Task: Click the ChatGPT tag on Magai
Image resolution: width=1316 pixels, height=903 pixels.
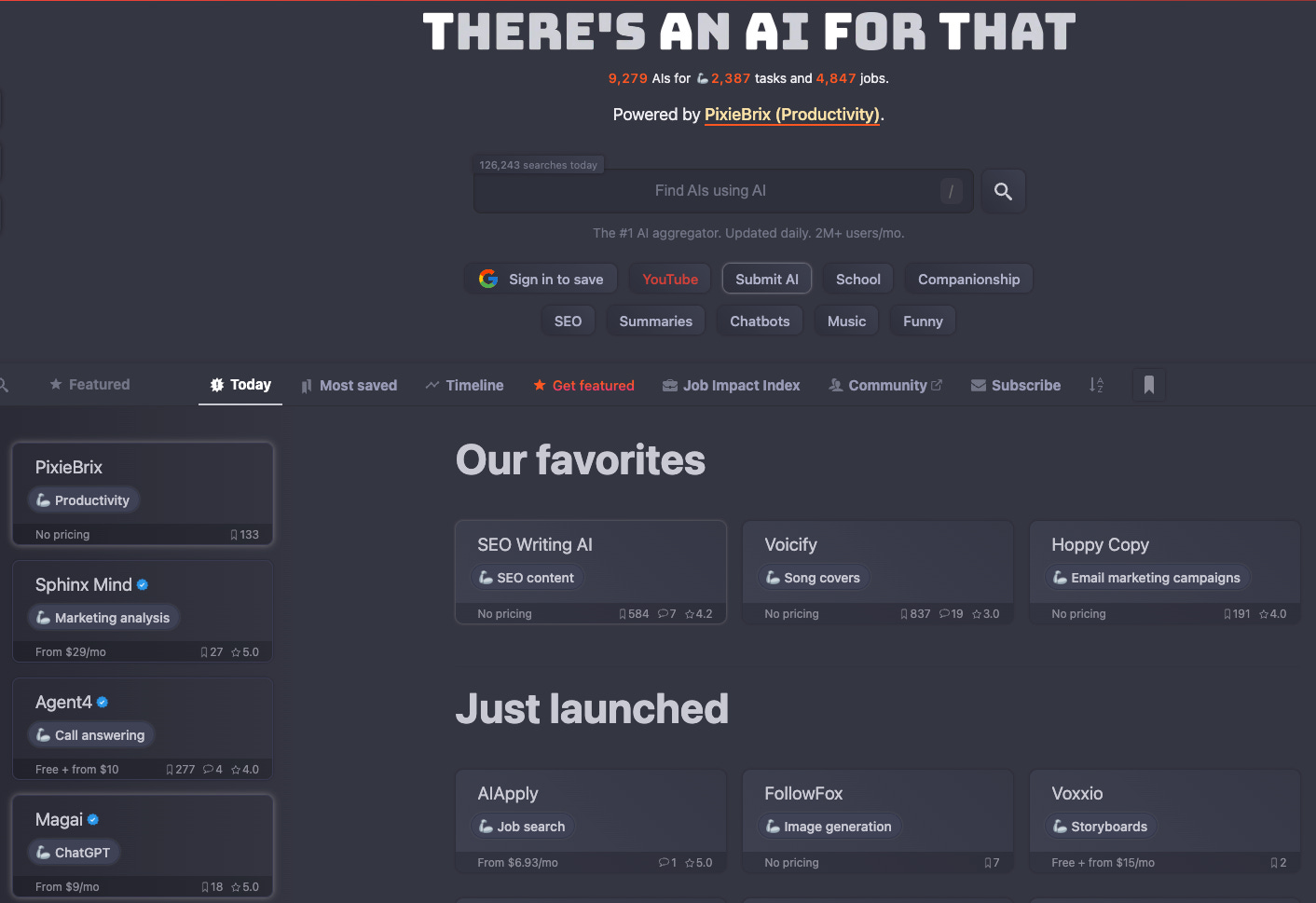Action: (x=73, y=853)
